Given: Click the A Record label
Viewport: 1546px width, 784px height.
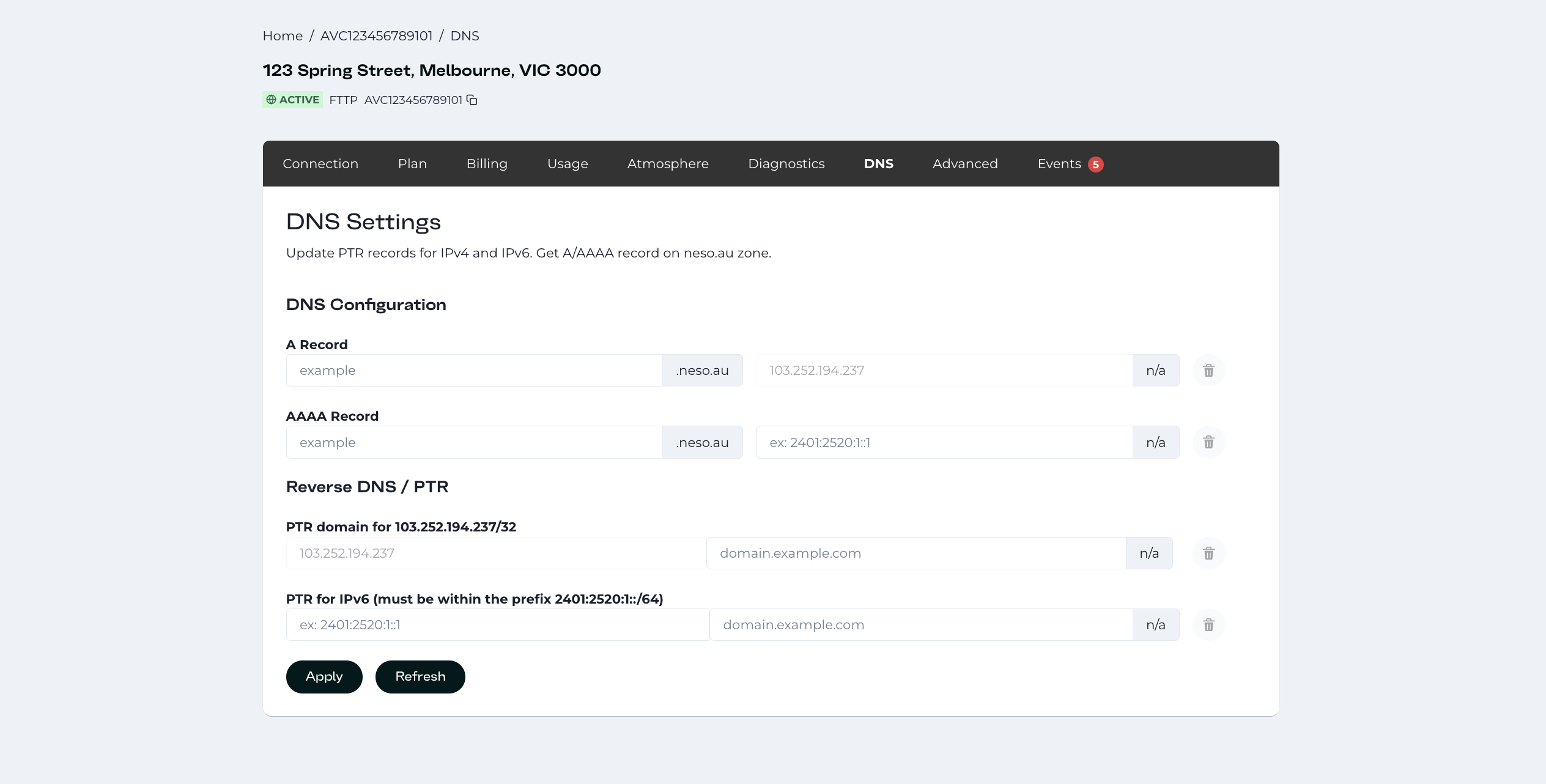Looking at the screenshot, I should pos(317,345).
